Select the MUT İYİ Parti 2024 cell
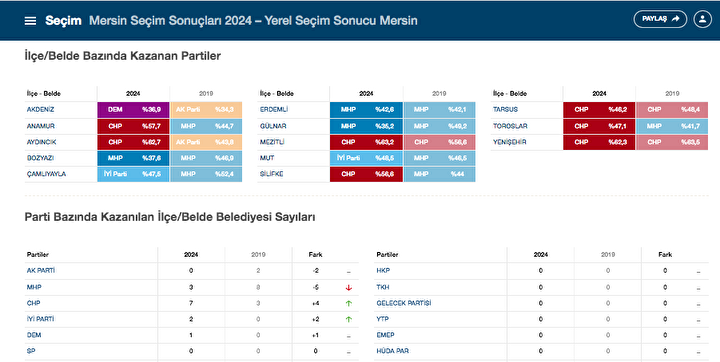Image resolution: width=720 pixels, height=362 pixels. coord(366,158)
